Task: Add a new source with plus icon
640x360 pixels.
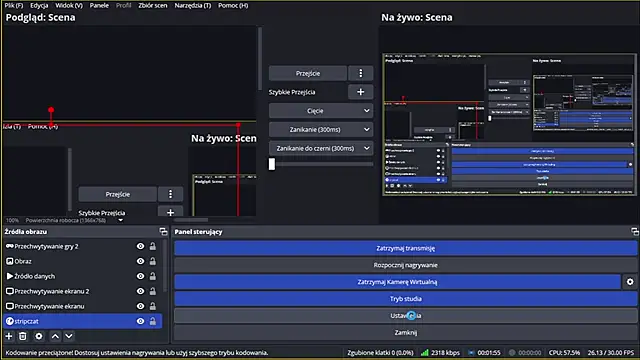Action: tap(9, 336)
